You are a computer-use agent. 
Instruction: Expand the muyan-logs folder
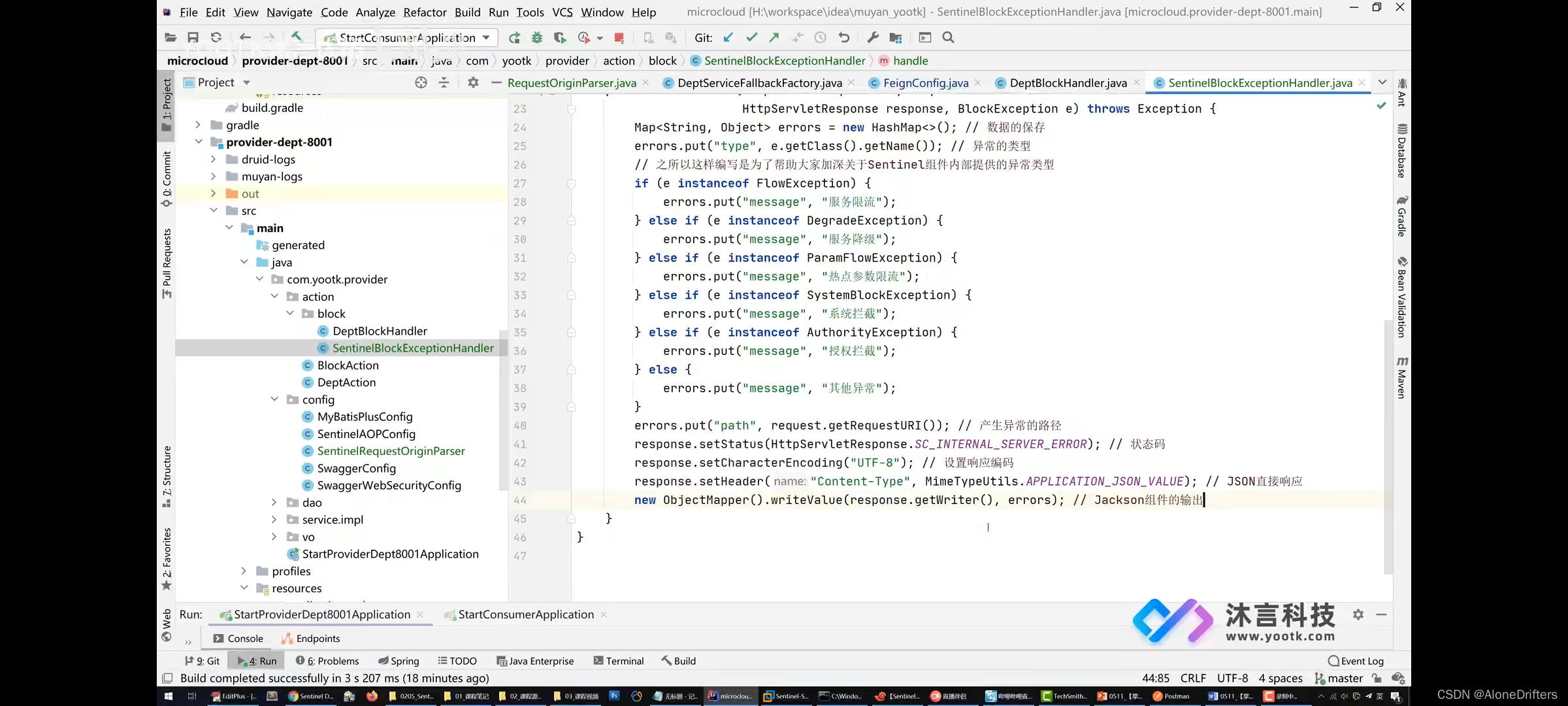coord(213,176)
